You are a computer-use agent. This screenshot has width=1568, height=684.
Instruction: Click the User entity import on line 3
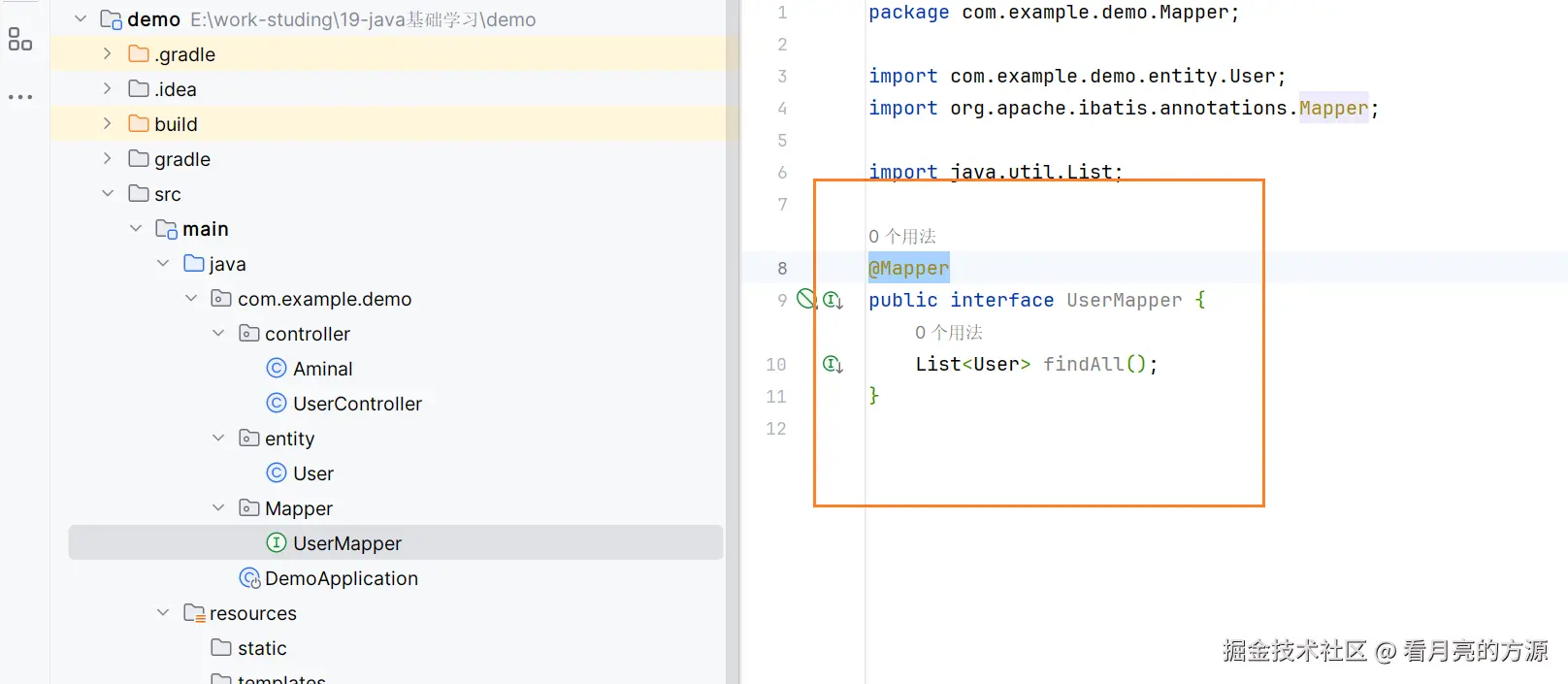[1077, 76]
